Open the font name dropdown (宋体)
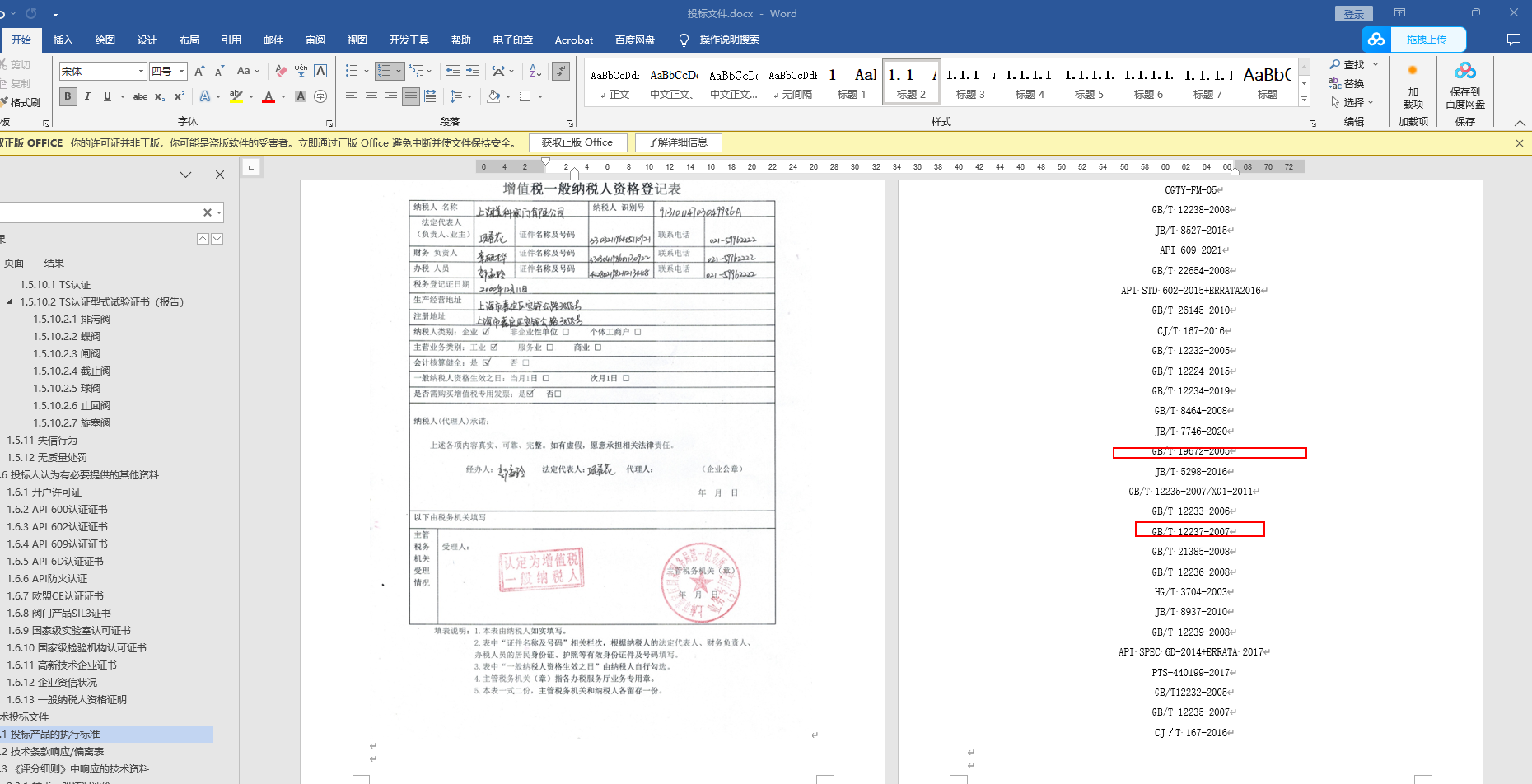This screenshot has width=1532, height=784. point(141,72)
